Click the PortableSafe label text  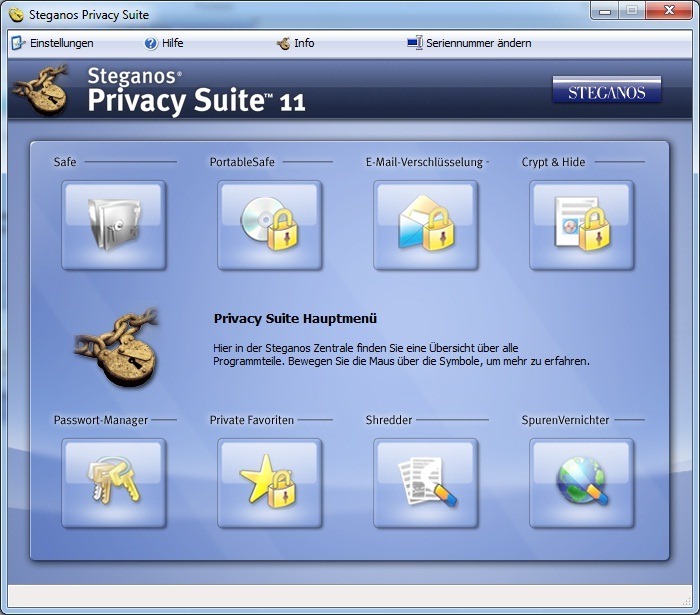point(242,162)
